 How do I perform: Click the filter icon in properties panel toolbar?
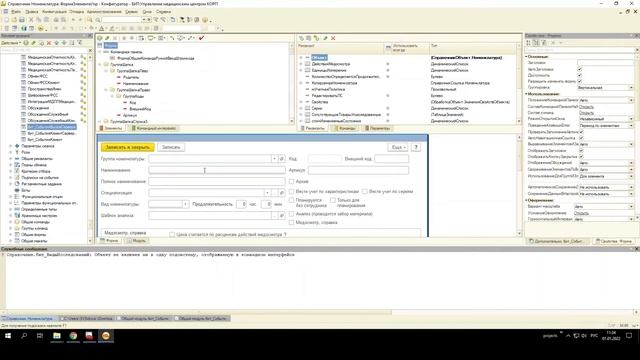[x=544, y=43]
